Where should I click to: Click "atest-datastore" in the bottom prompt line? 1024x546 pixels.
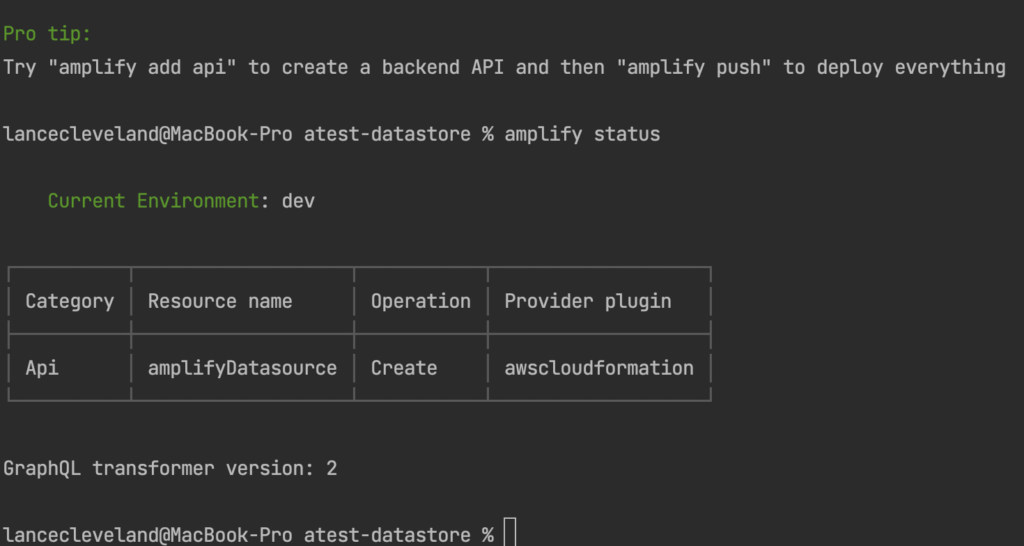(x=387, y=535)
